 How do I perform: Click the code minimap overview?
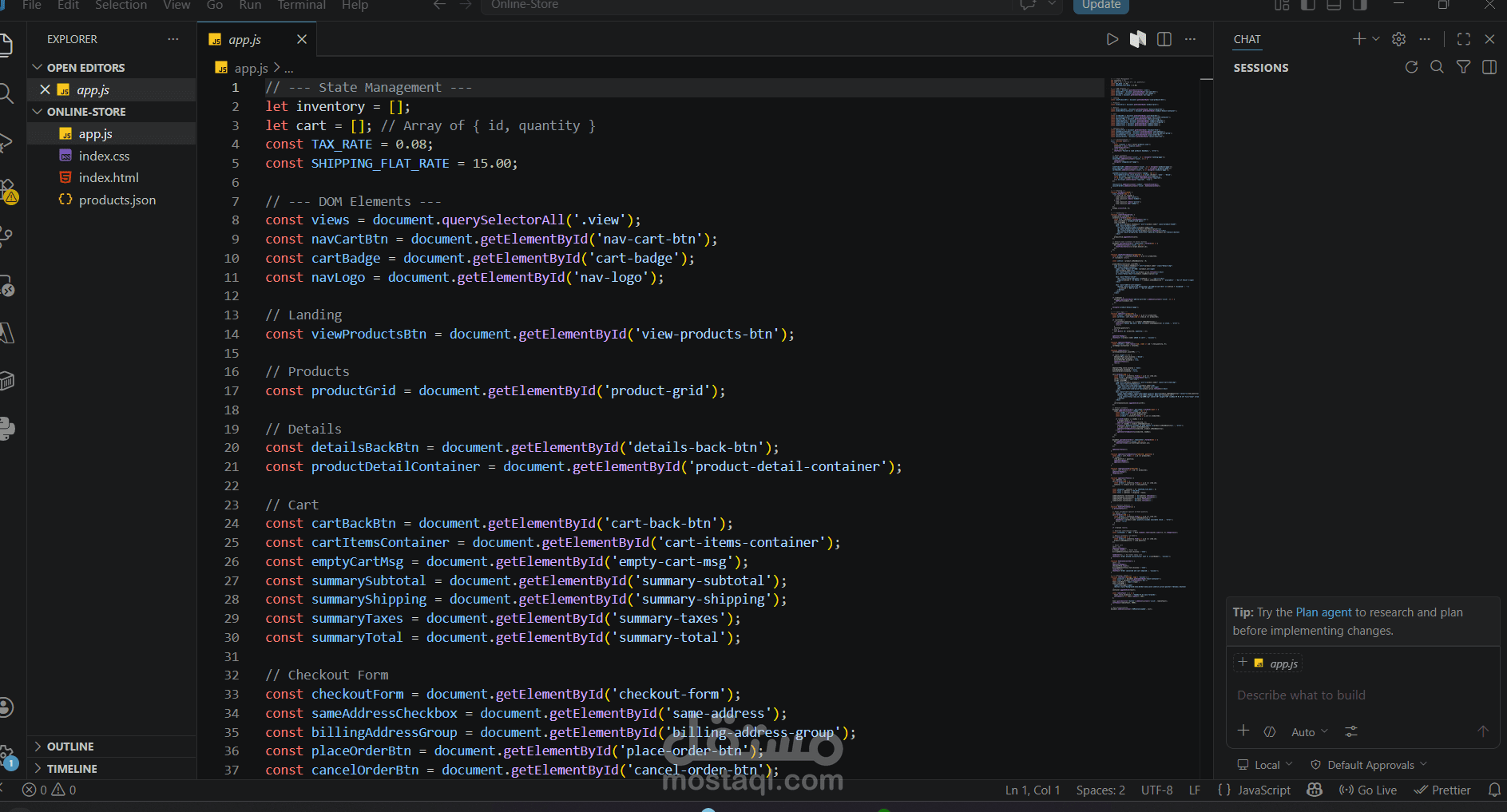pyautogui.click(x=1154, y=343)
